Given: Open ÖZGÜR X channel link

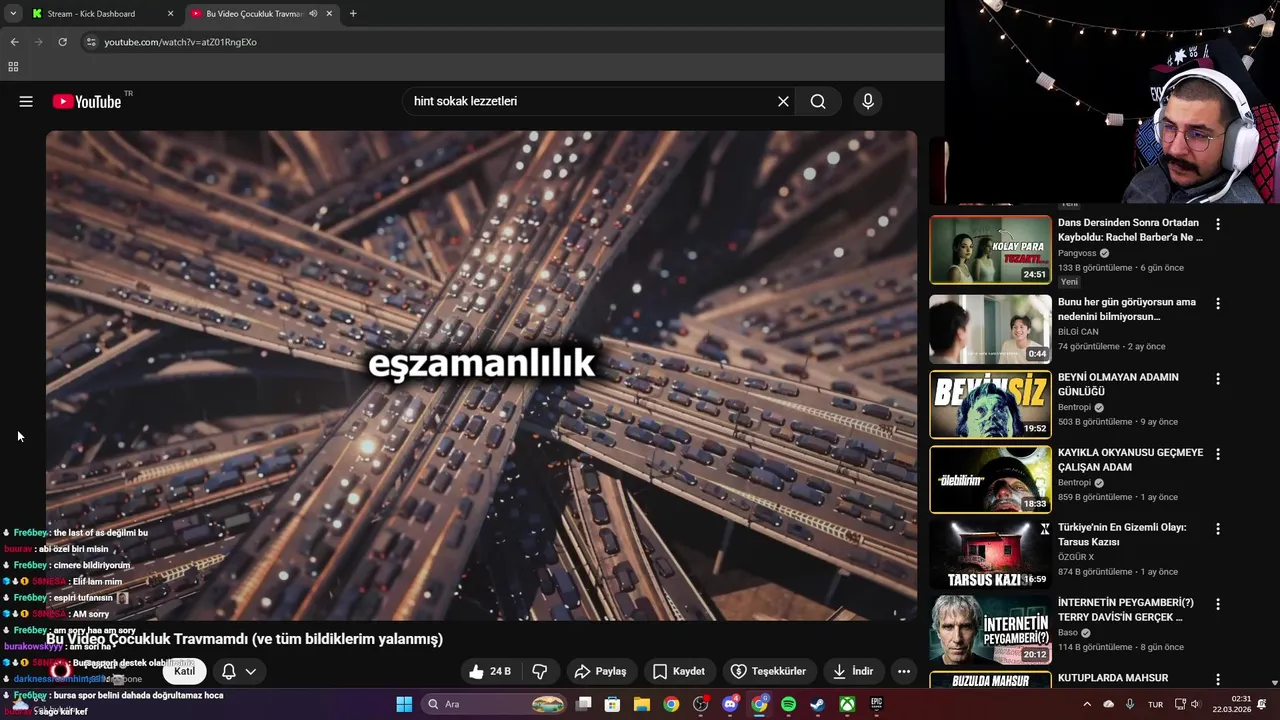Looking at the screenshot, I should (x=1076, y=557).
